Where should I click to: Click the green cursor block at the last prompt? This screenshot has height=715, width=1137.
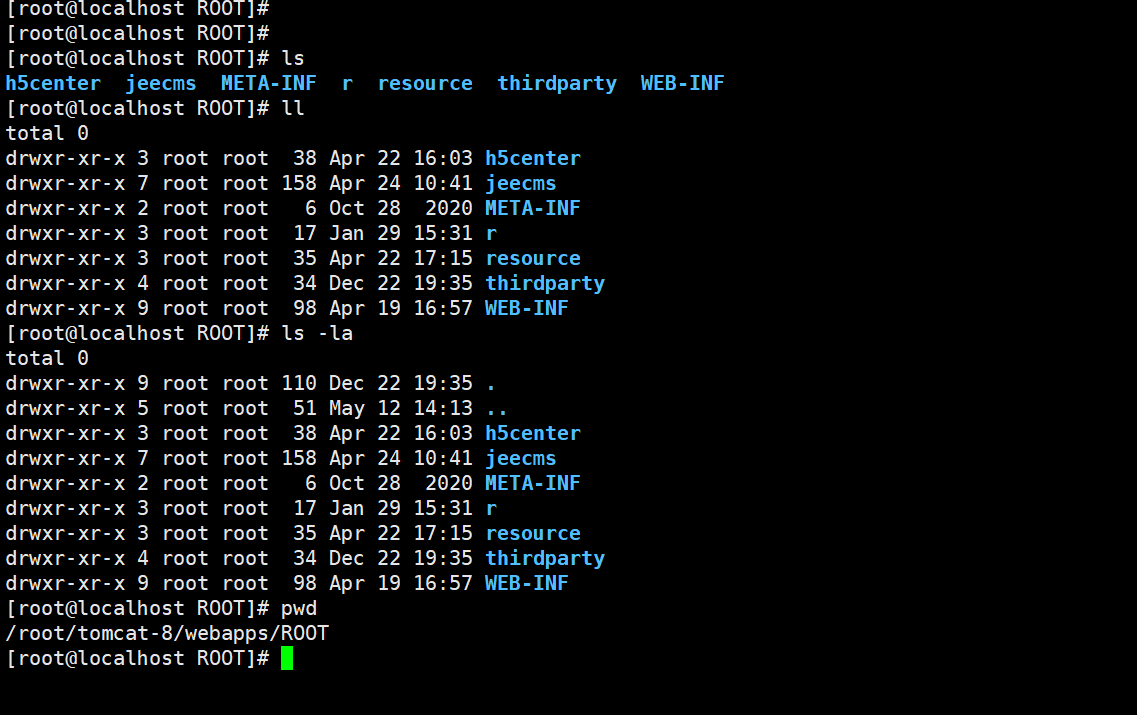coord(287,658)
